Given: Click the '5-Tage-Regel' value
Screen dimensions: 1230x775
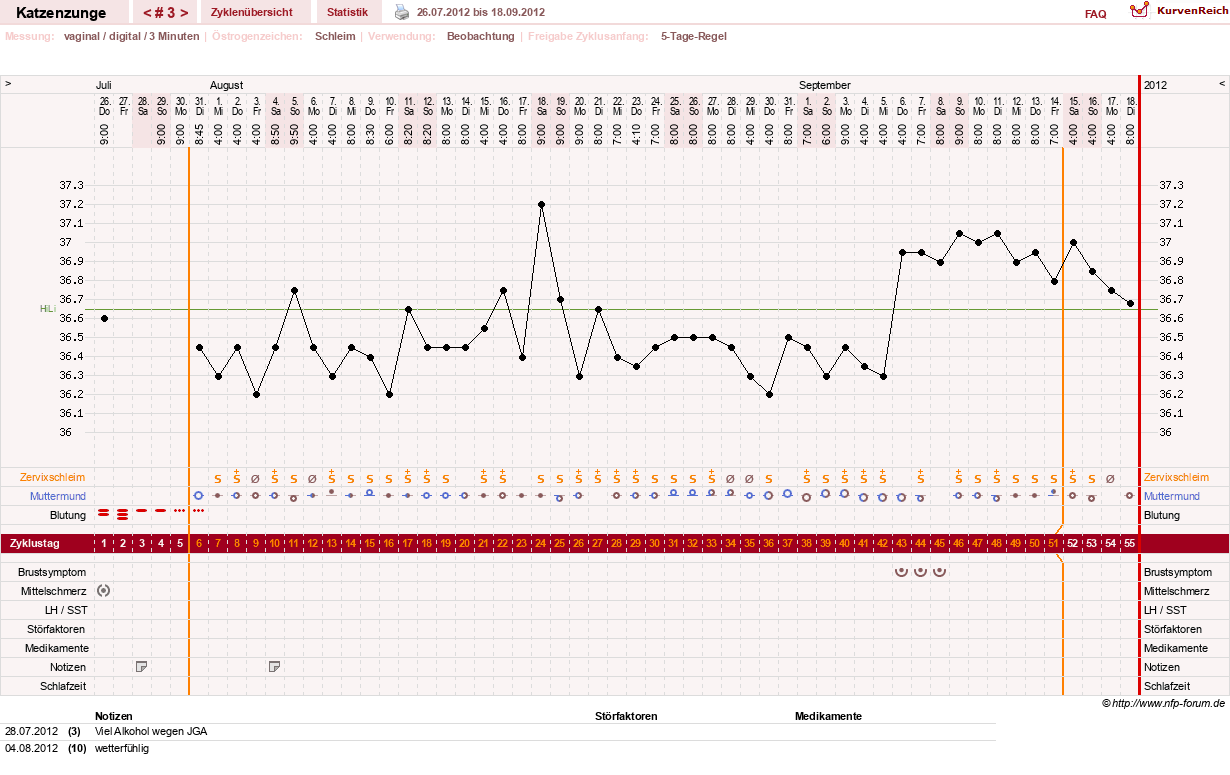Looking at the screenshot, I should (694, 36).
